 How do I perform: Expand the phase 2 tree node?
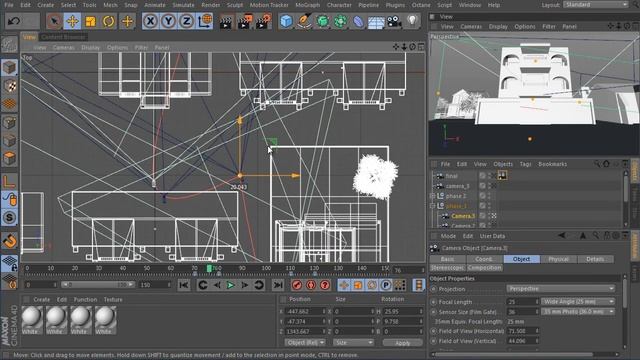[433, 196]
